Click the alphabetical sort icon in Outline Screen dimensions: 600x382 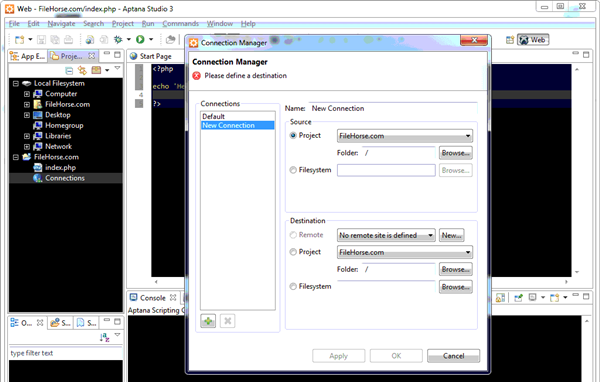coord(104,337)
